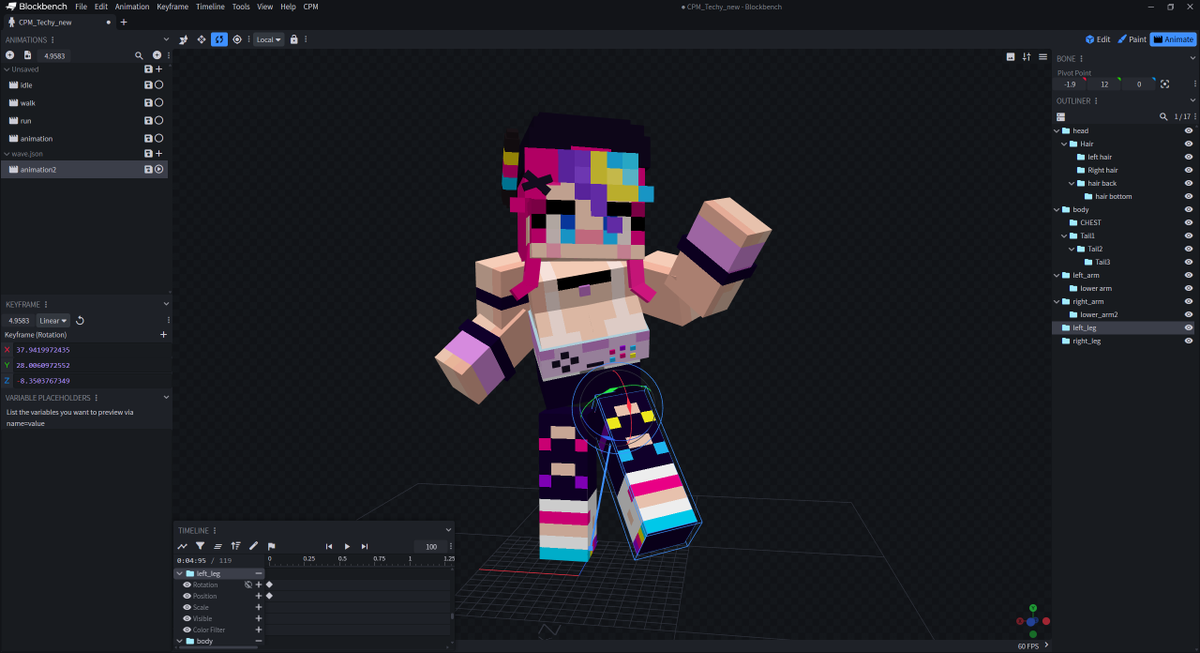Jump to timeline end
The image size is (1200, 653).
(364, 547)
